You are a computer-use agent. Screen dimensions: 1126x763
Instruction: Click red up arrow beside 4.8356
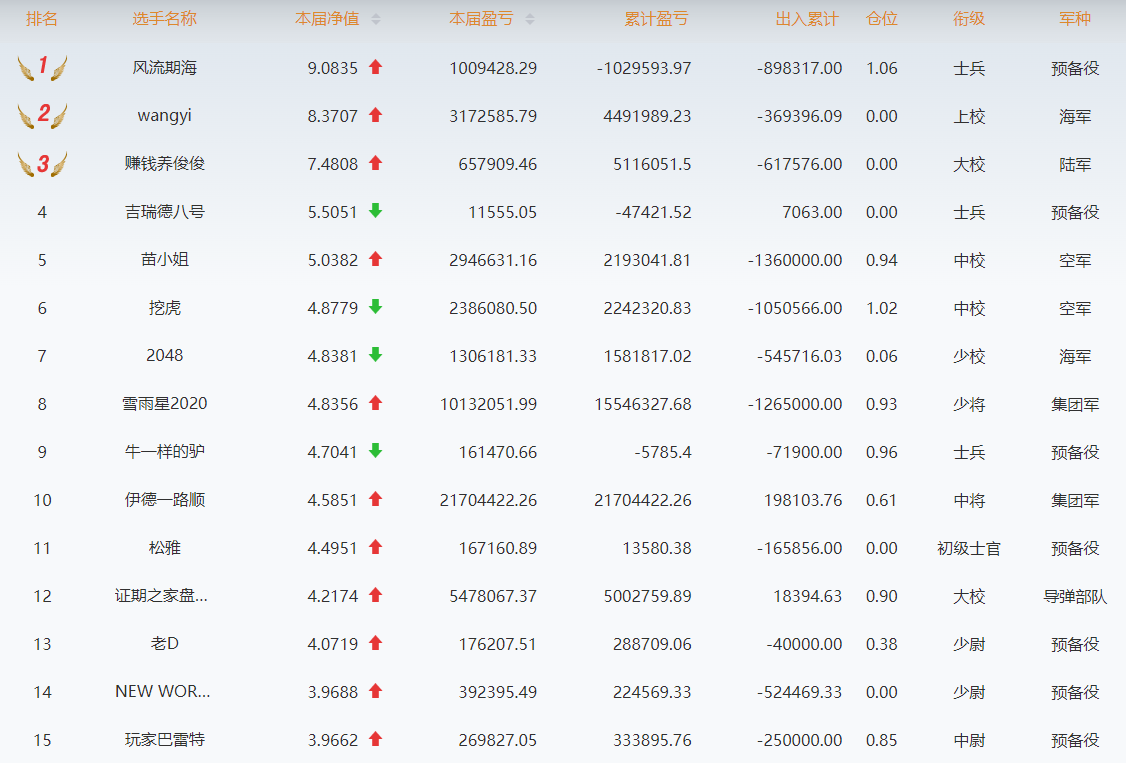(375, 403)
